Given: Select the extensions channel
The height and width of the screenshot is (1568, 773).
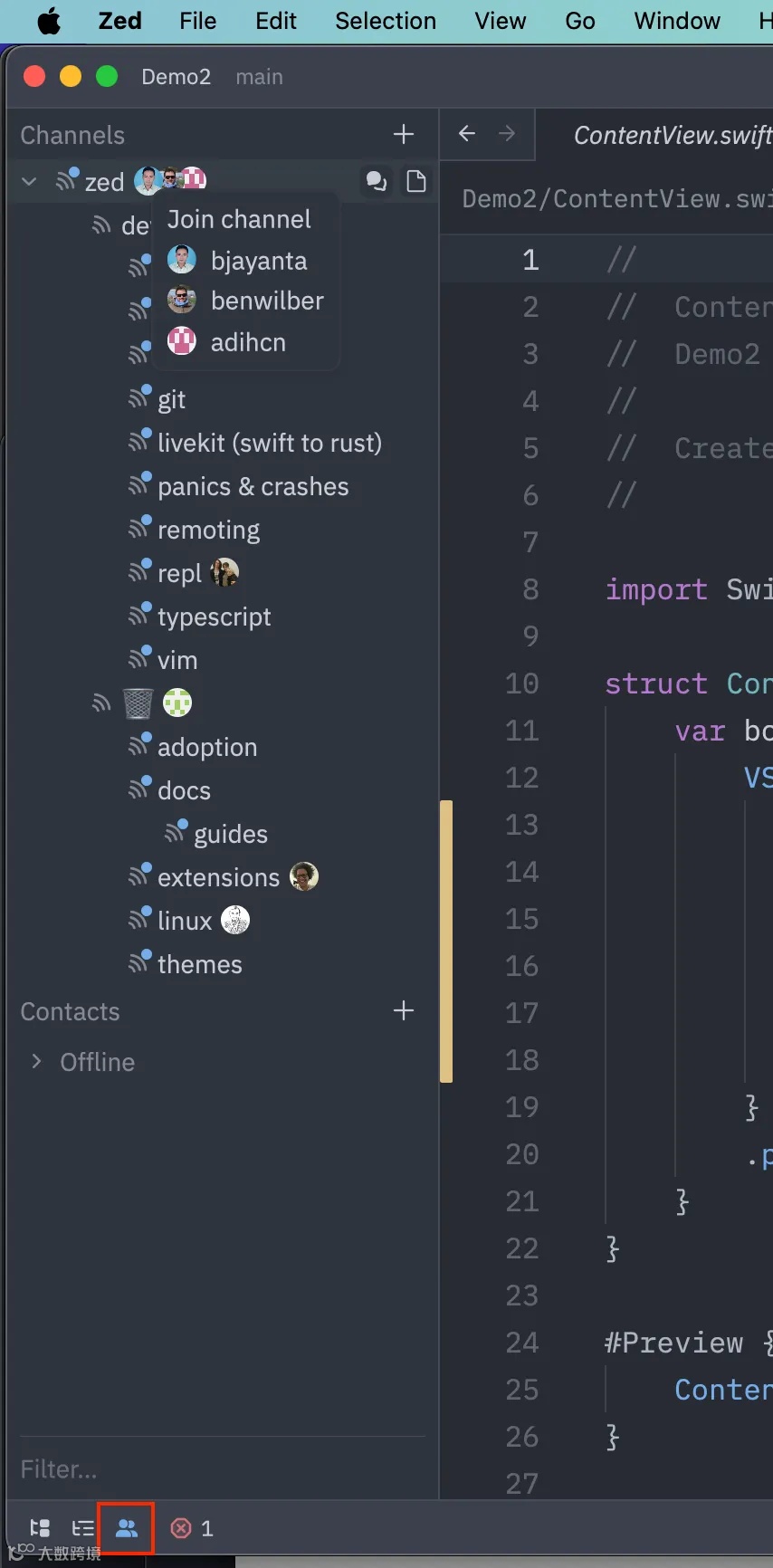Looking at the screenshot, I should coord(218,877).
